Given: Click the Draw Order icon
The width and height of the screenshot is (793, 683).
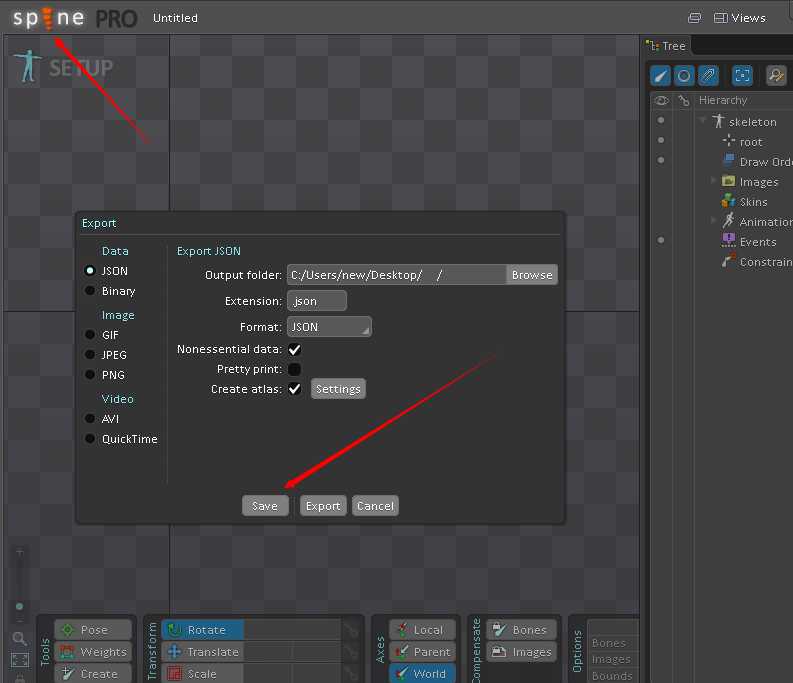Looking at the screenshot, I should click(x=729, y=161).
